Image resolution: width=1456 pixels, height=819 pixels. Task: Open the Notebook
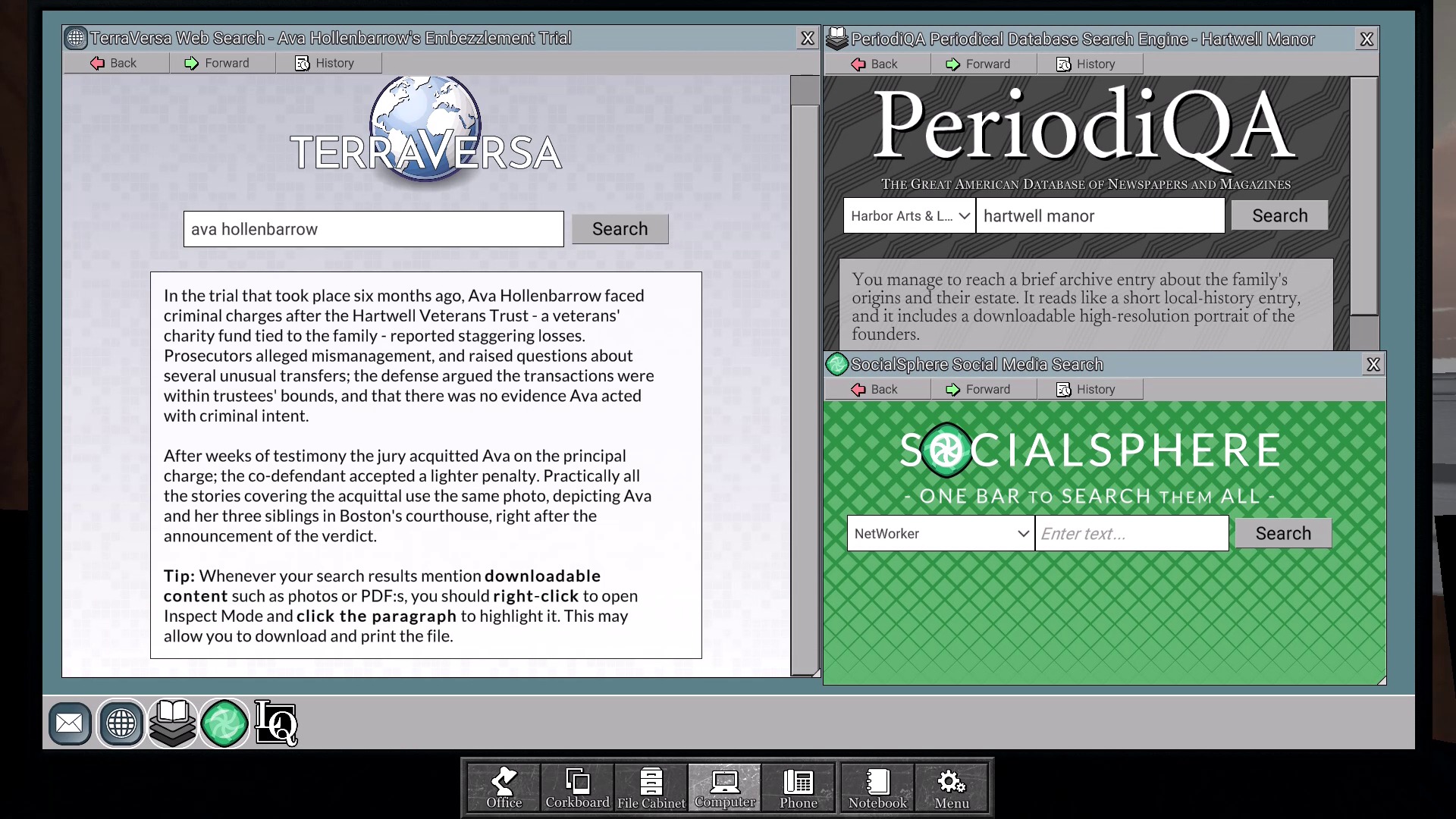(x=877, y=789)
